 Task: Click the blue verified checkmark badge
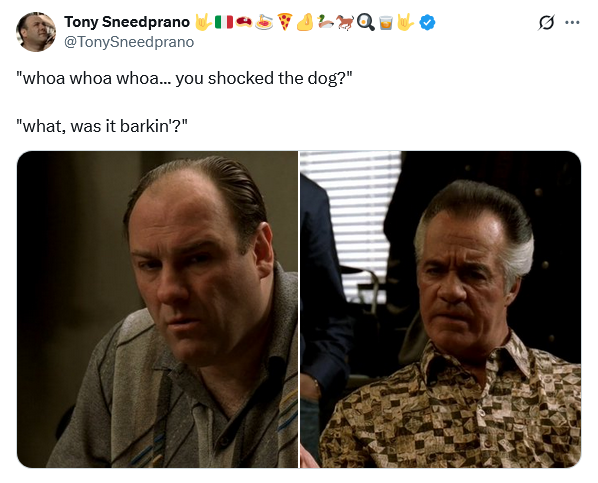coord(427,22)
